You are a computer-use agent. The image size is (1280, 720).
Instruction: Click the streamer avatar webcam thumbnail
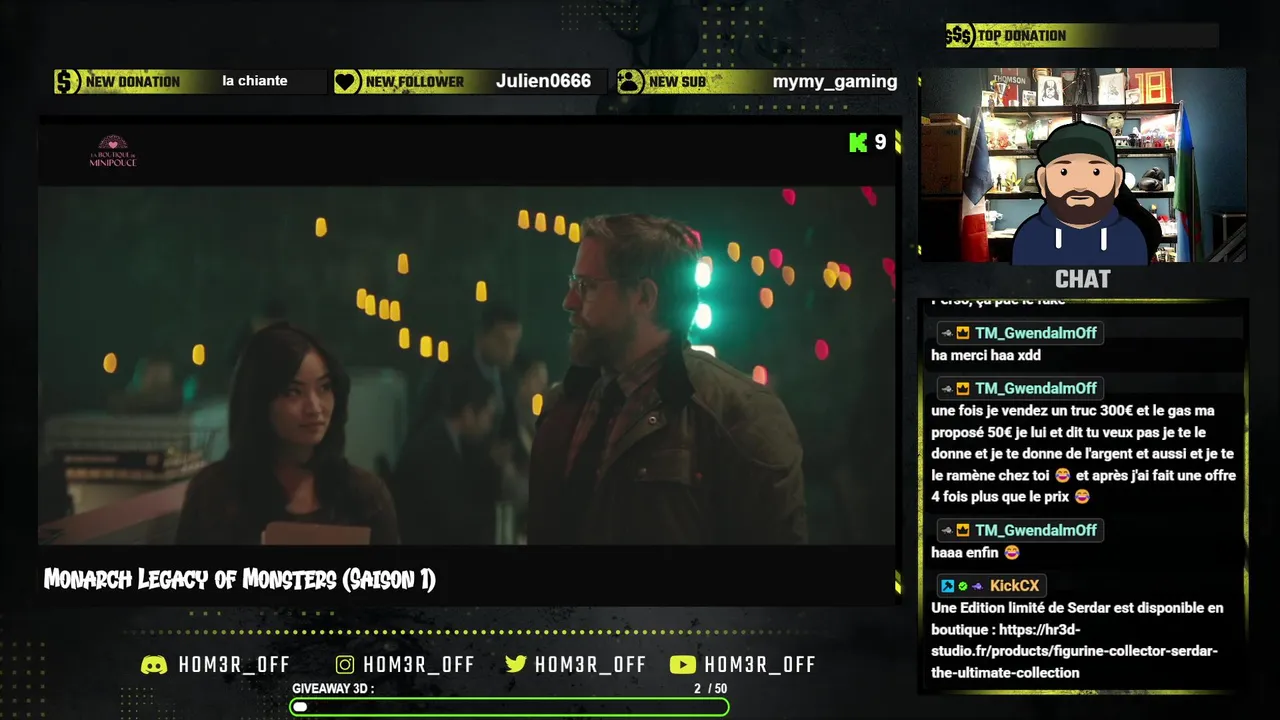pos(1082,166)
